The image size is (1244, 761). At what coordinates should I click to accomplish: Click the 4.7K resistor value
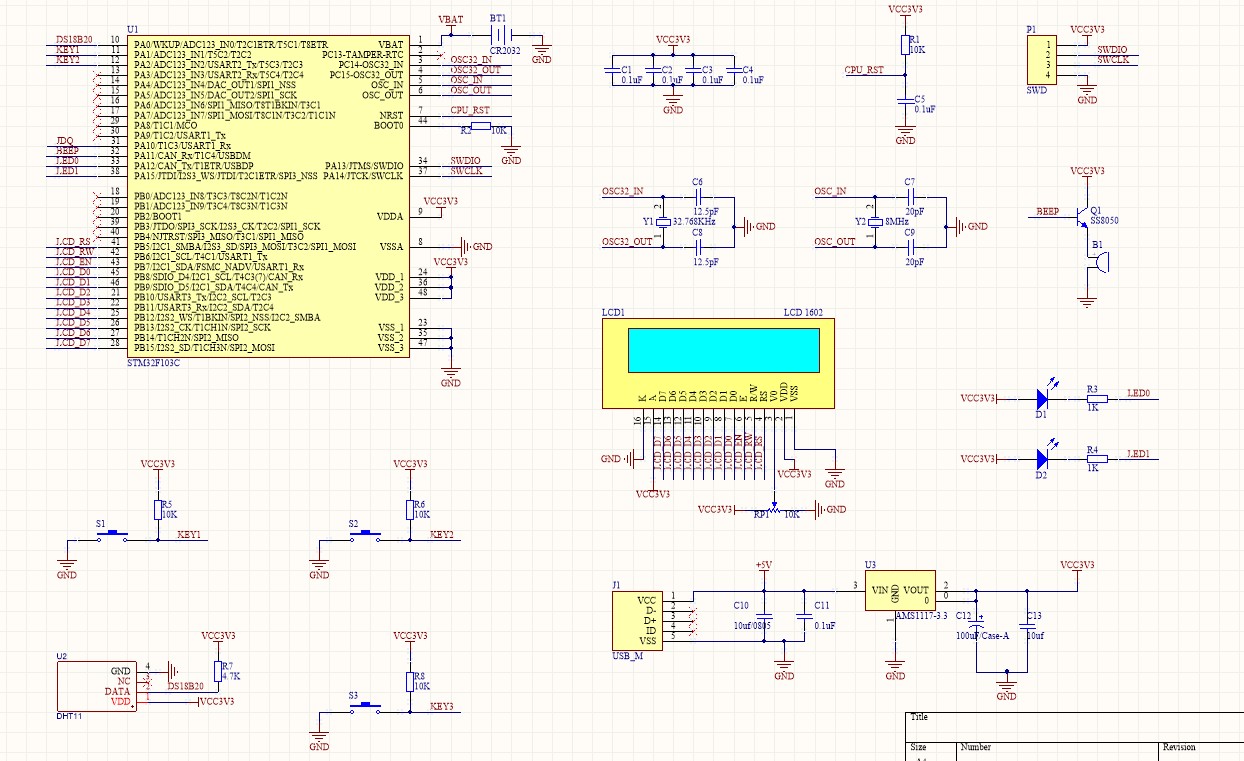tap(231, 677)
